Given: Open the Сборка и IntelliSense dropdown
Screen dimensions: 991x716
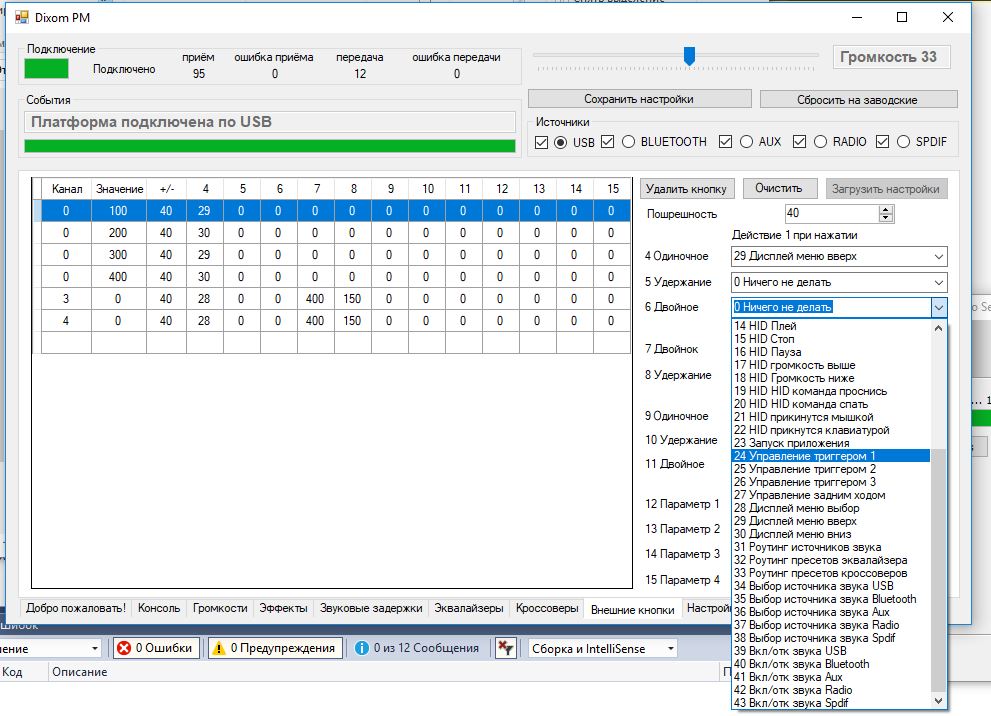Looking at the screenshot, I should coord(601,648).
